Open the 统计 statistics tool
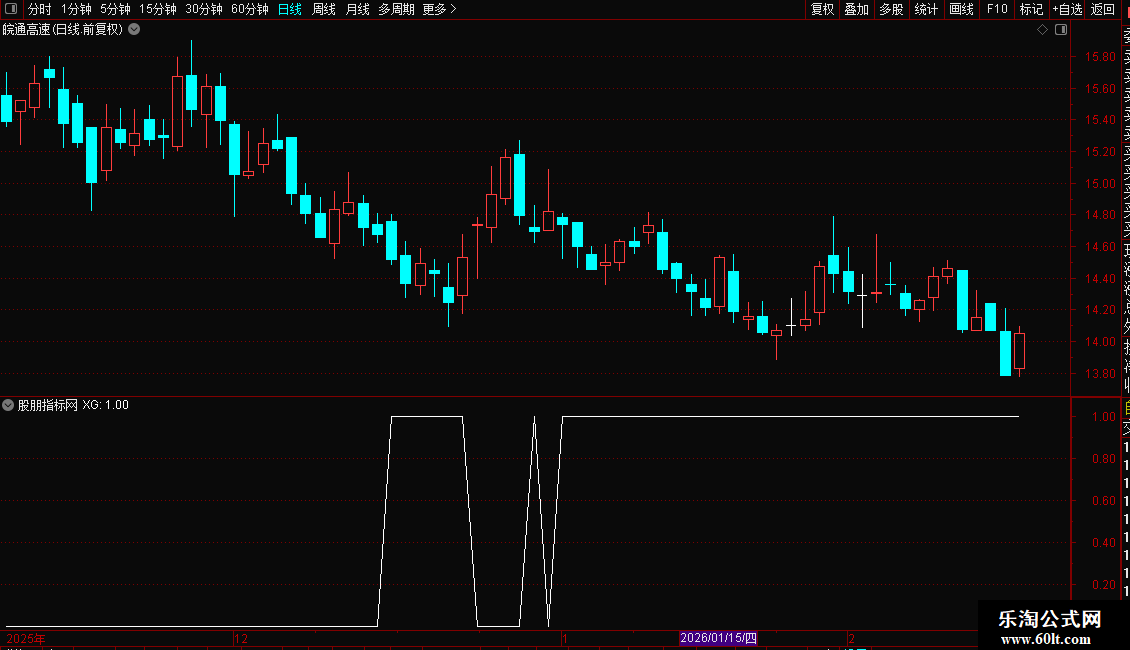The width and height of the screenshot is (1130, 650). point(926,9)
